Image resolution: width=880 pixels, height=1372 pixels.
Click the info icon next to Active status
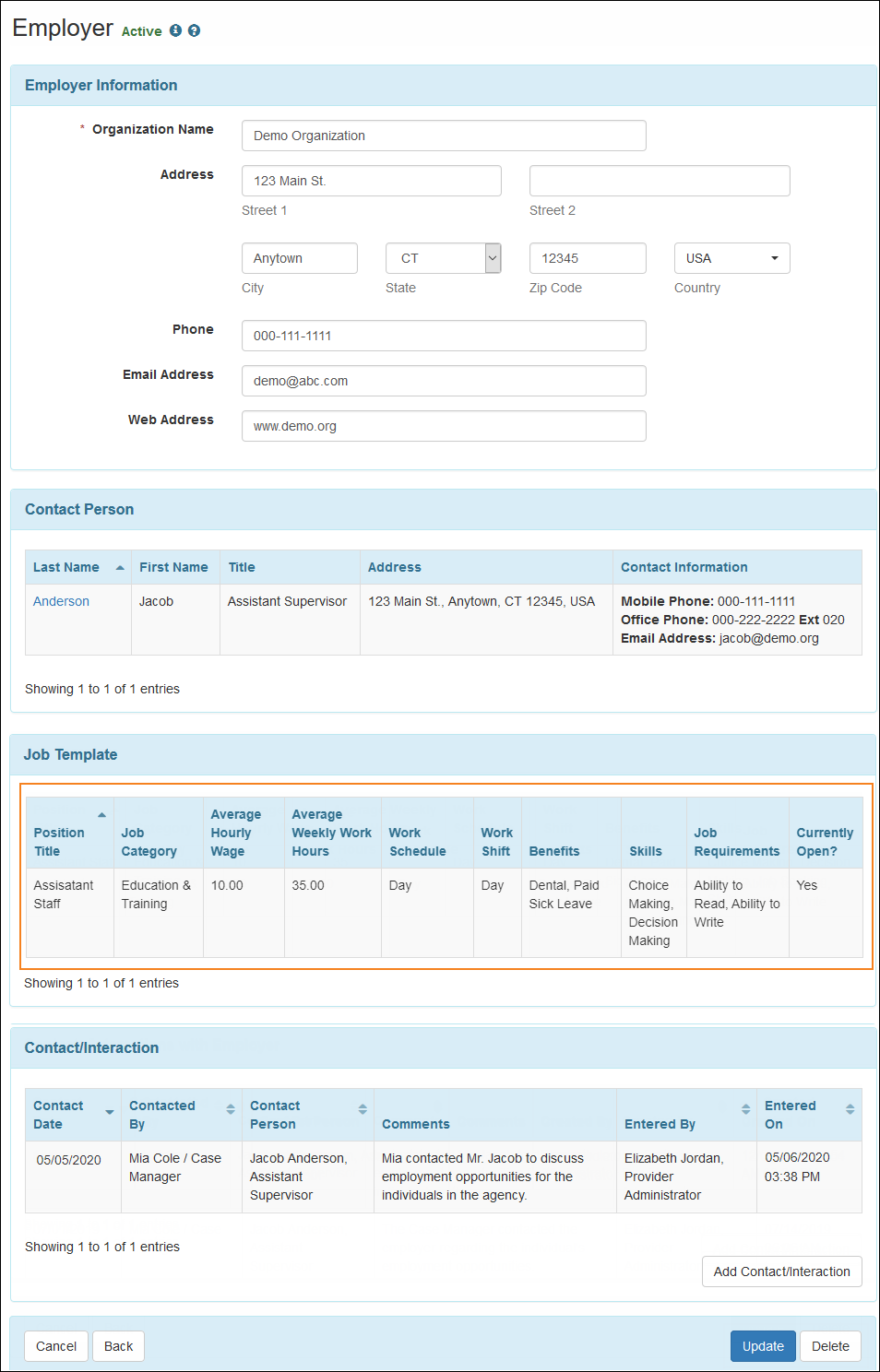pos(175,30)
